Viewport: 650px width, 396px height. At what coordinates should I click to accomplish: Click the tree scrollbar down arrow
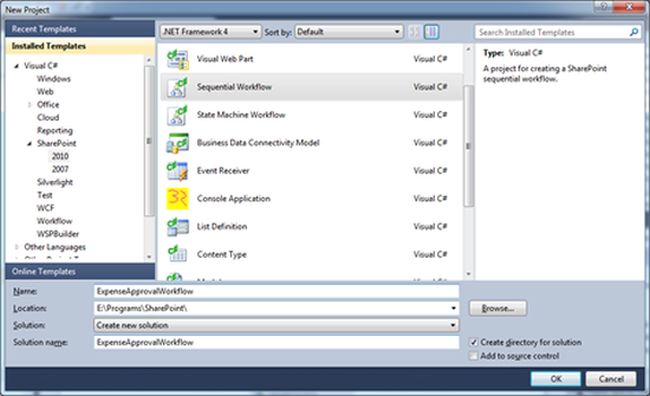point(149,257)
